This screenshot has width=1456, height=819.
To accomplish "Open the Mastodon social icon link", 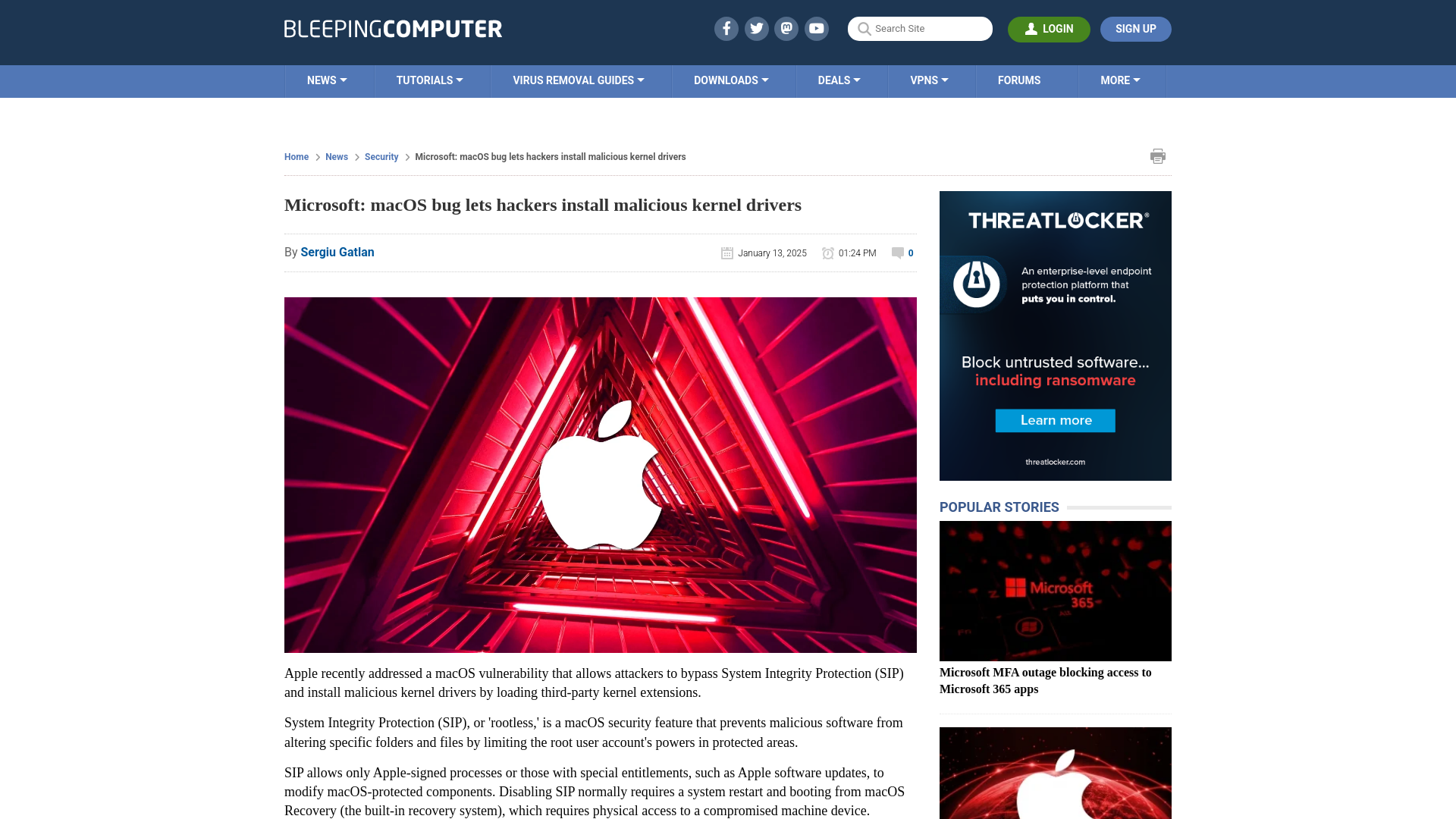I will pos(787,28).
